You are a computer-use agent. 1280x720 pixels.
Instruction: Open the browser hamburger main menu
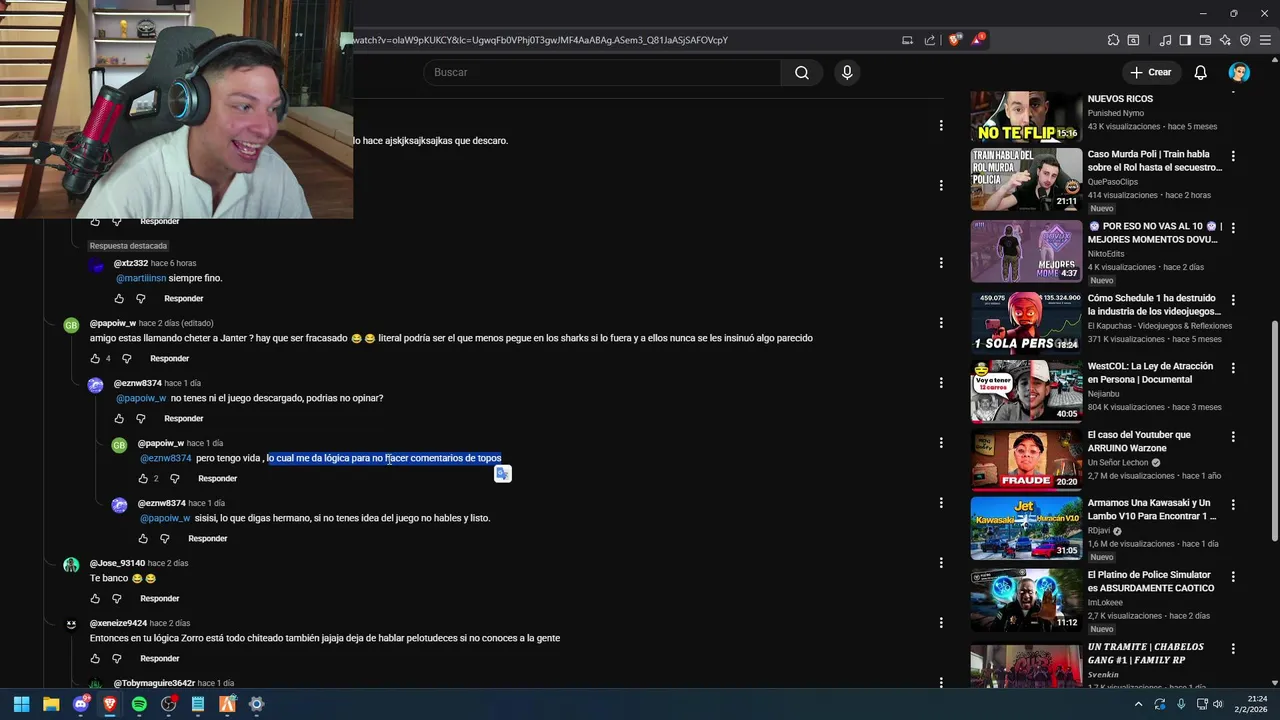click(x=1265, y=40)
